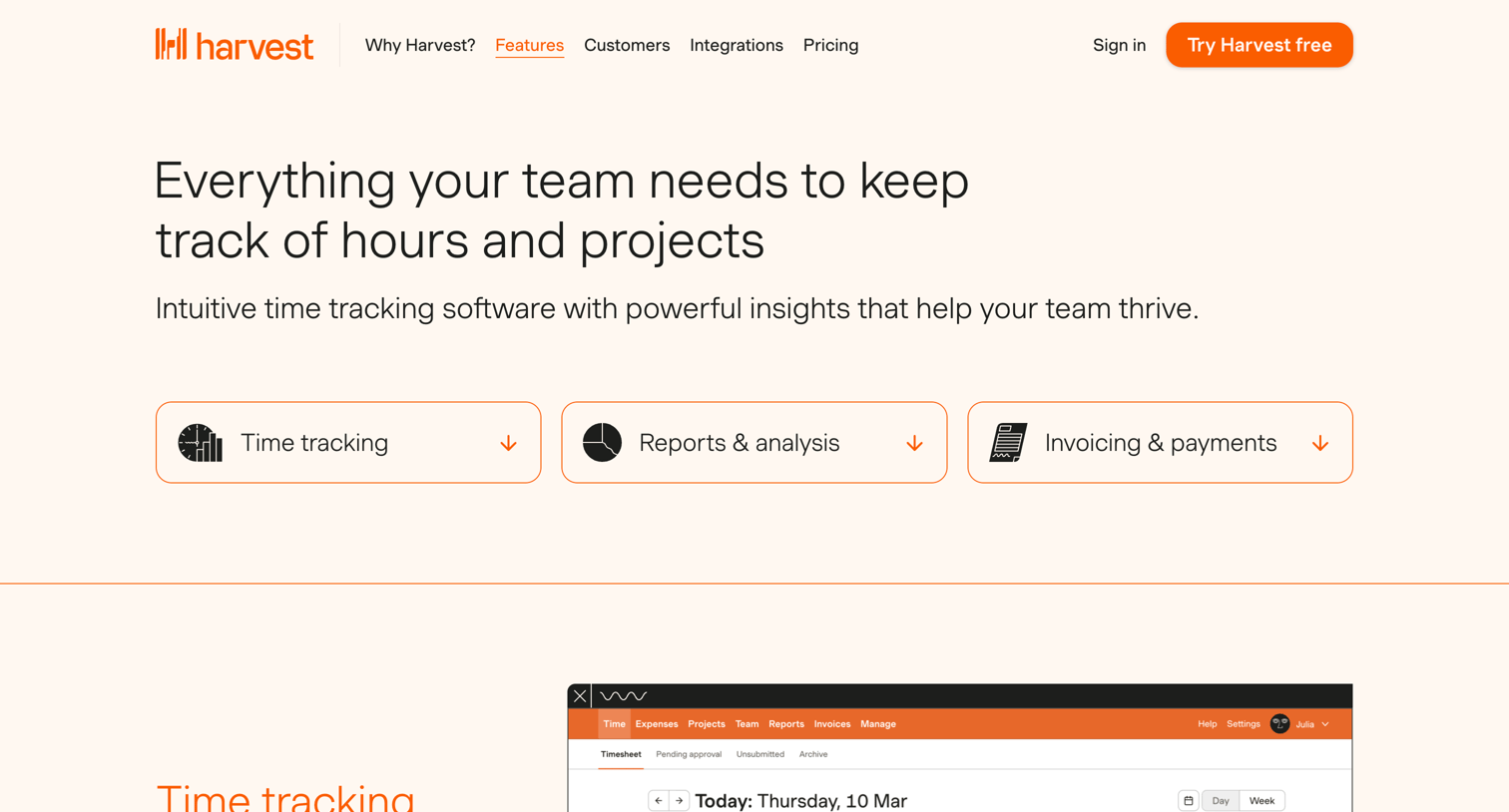Open the Reports tab in demo app
This screenshot has width=1509, height=812.
tap(786, 724)
